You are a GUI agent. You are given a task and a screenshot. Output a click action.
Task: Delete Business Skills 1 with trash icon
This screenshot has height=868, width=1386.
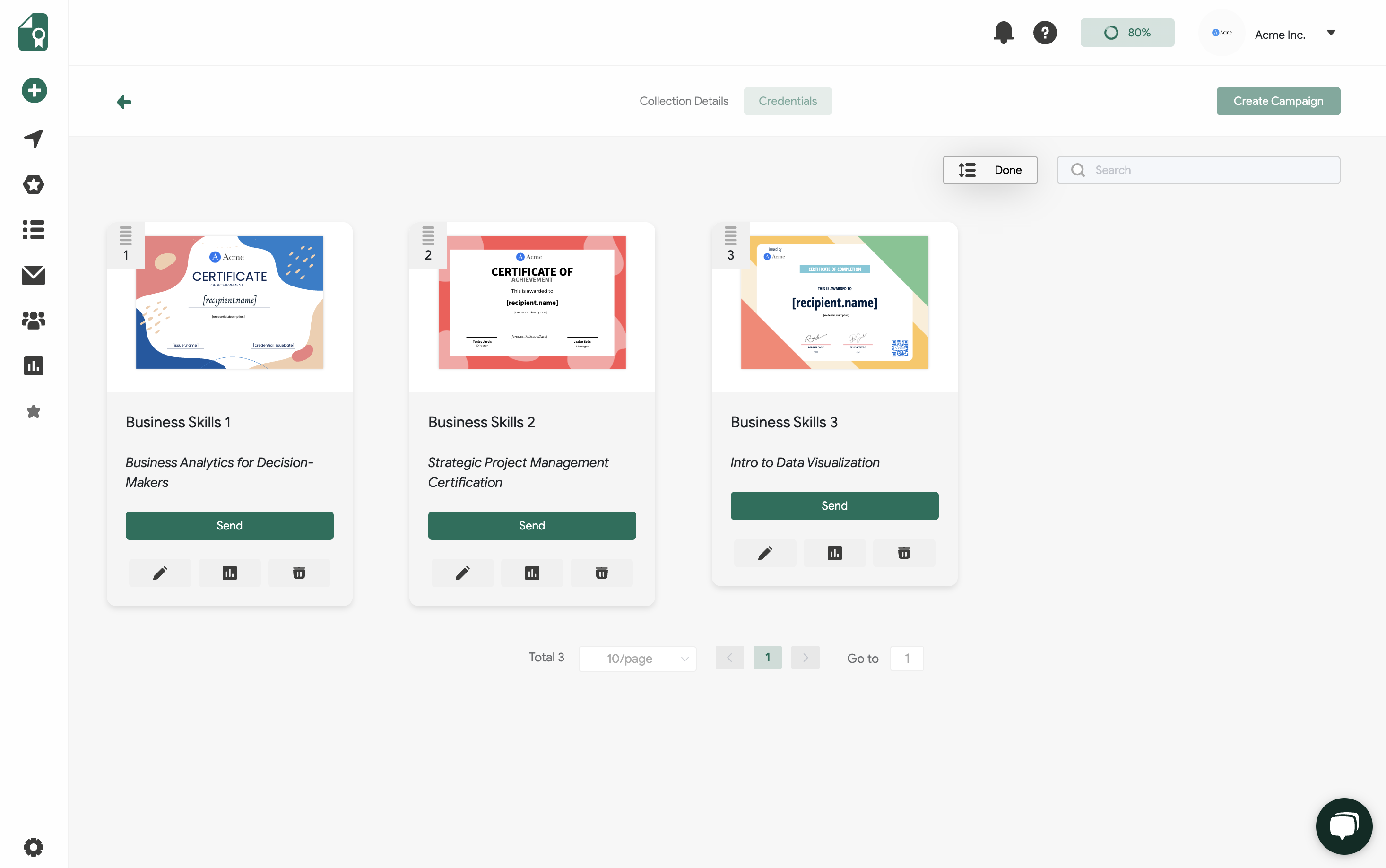point(299,573)
